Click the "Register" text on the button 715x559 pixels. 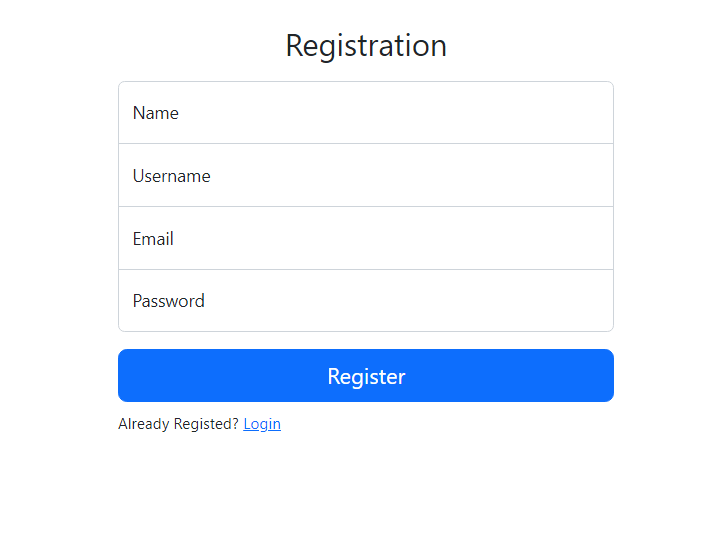coord(366,377)
